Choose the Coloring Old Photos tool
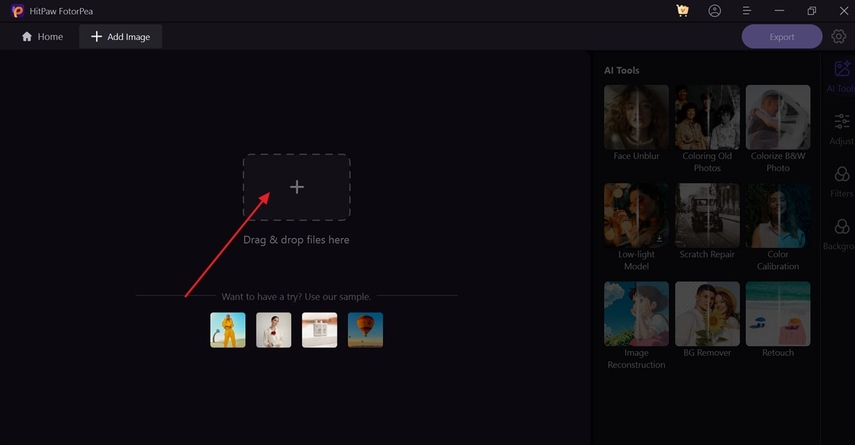The height and width of the screenshot is (445, 855). (707, 117)
